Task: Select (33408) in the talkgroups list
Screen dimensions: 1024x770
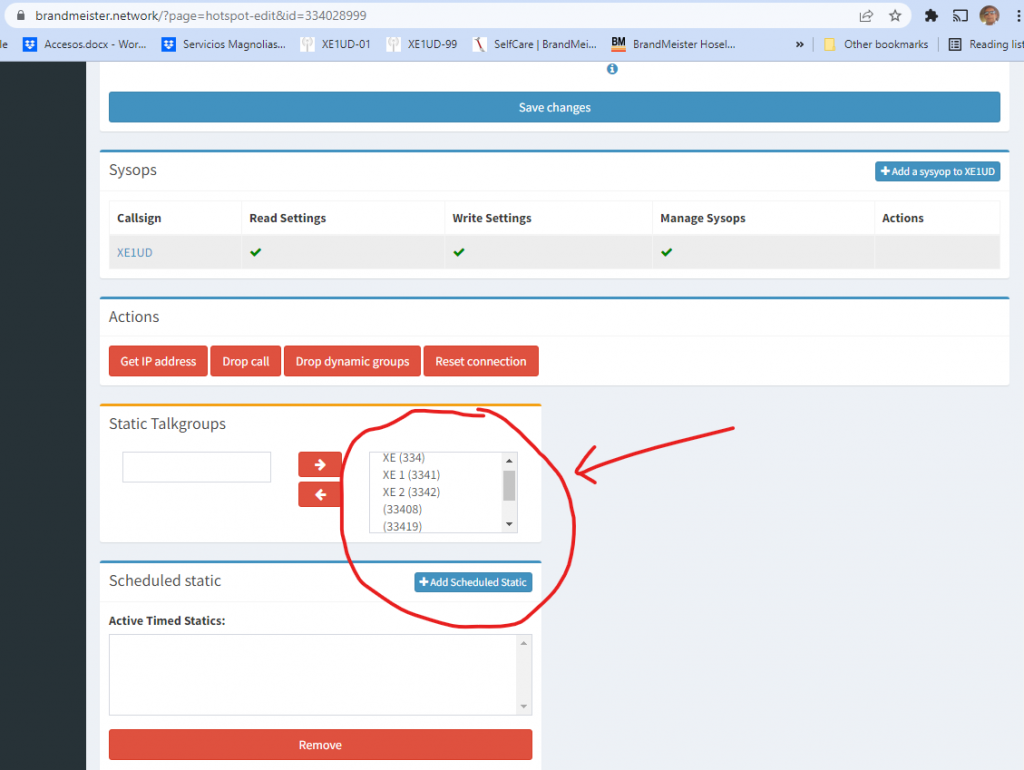Action: click(402, 509)
